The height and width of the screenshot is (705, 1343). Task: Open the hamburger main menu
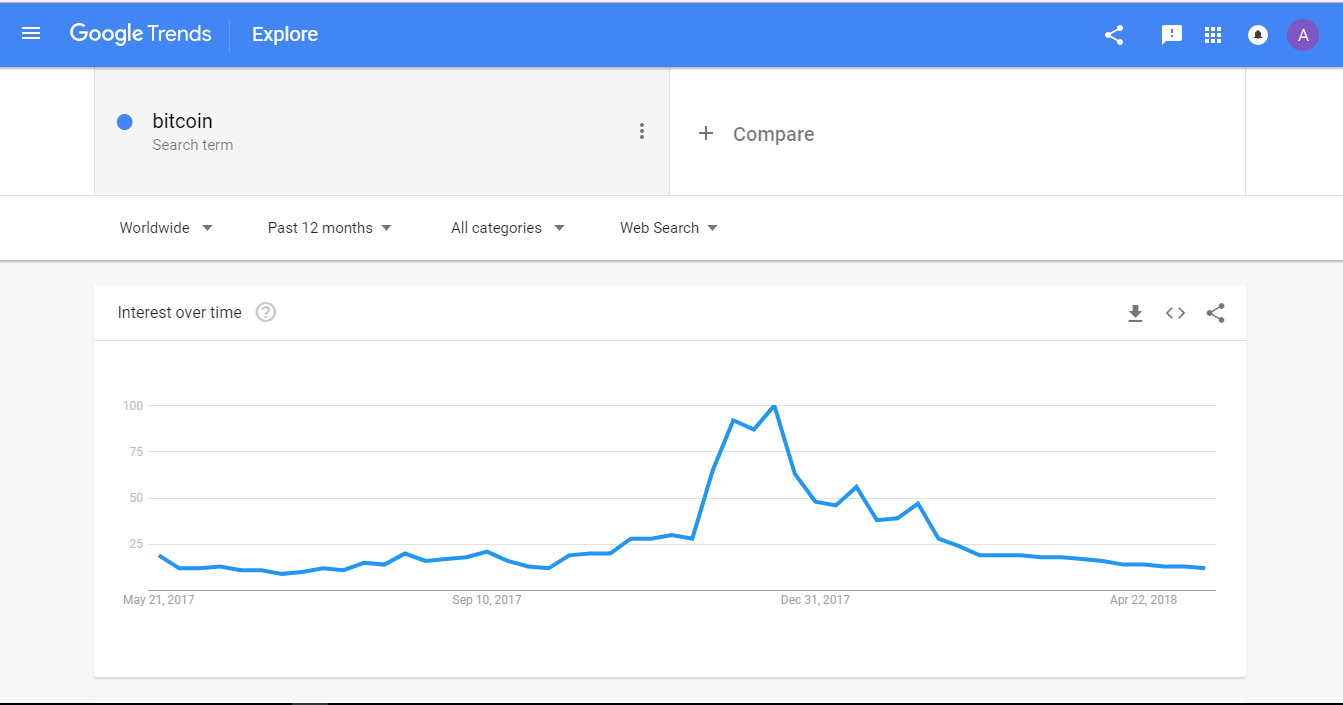31,34
